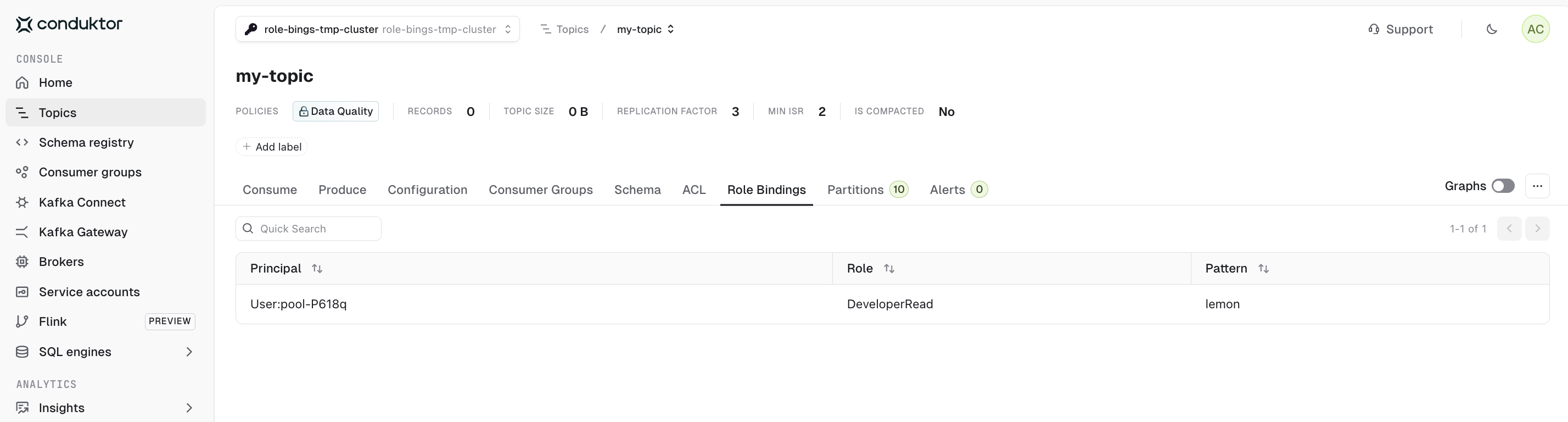Viewport: 1568px width, 422px height.
Task: Go to next page arrow
Action: click(1537, 229)
